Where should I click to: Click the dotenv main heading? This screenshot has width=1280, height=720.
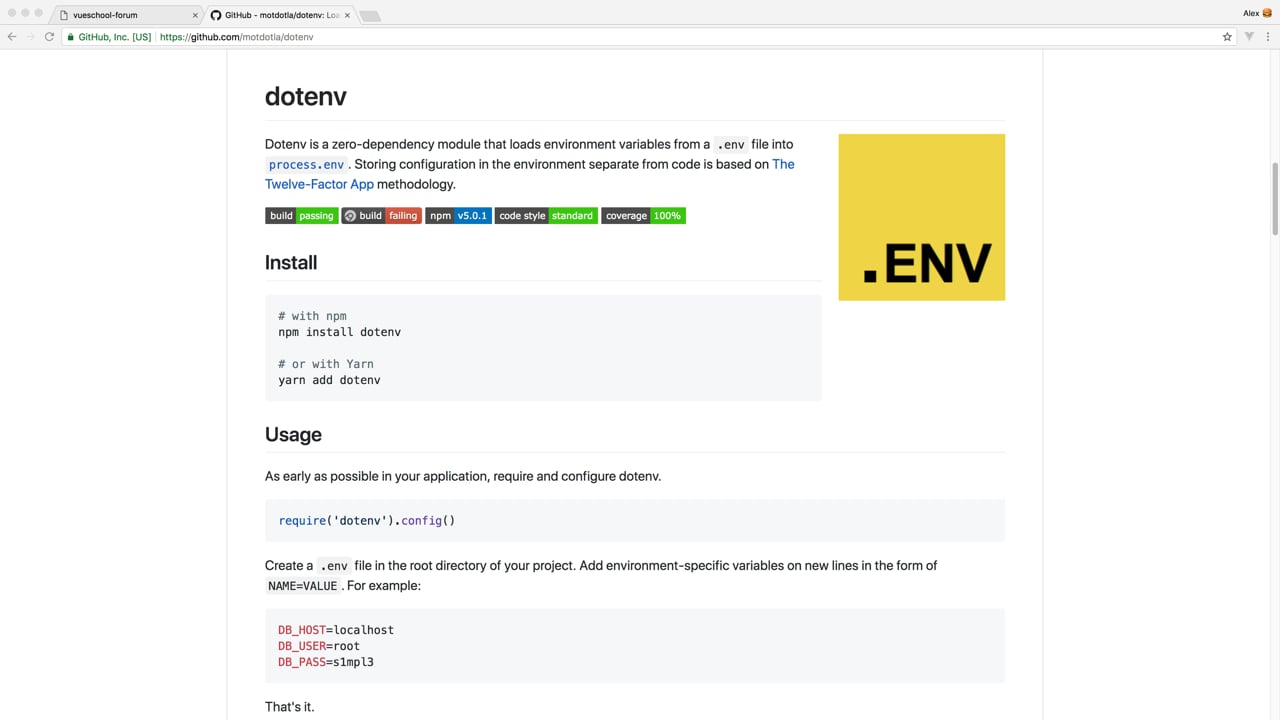(x=306, y=96)
